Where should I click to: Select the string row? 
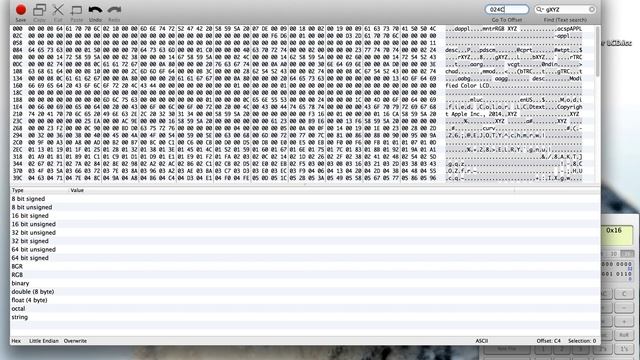tap(305, 317)
